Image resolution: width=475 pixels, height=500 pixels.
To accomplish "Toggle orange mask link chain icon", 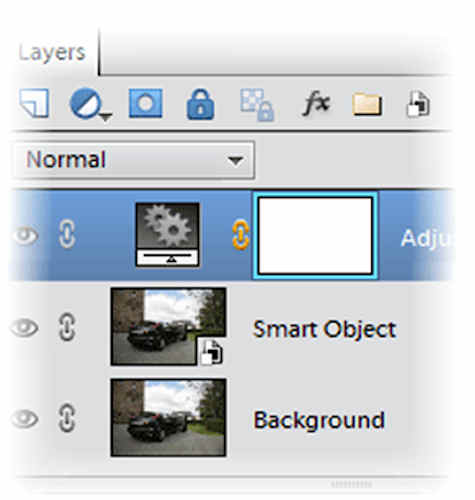I will [241, 235].
